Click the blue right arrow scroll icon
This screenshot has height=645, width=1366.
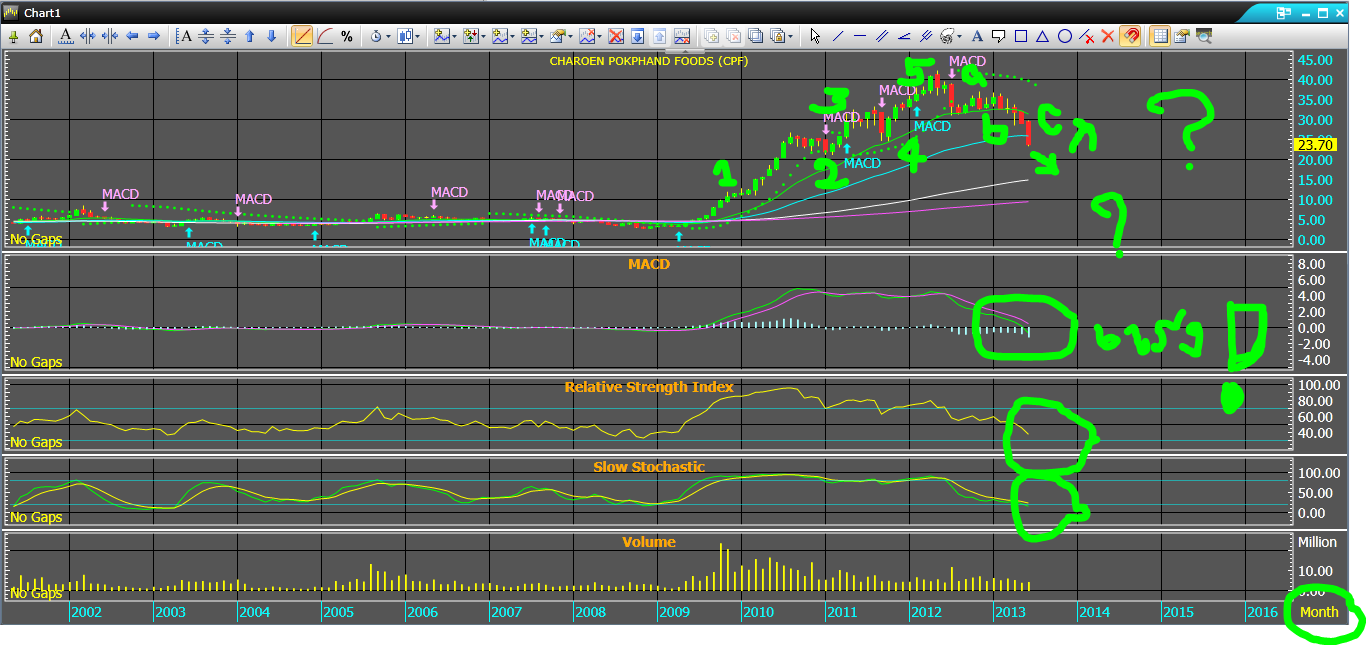tap(154, 36)
